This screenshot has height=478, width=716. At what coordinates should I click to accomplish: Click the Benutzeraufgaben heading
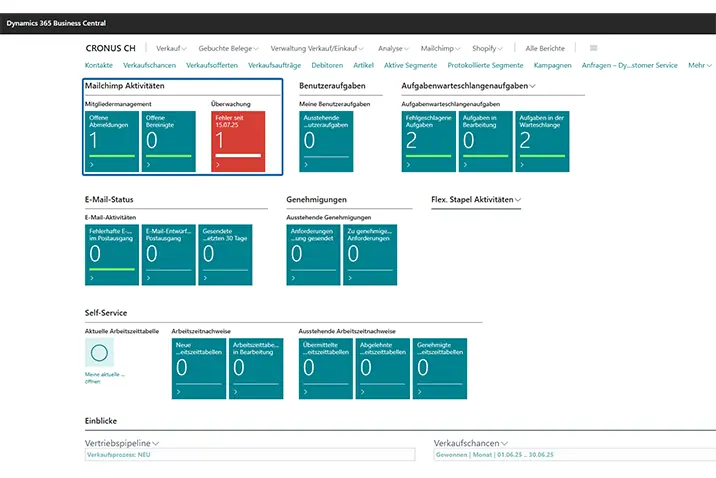[x=332, y=85]
